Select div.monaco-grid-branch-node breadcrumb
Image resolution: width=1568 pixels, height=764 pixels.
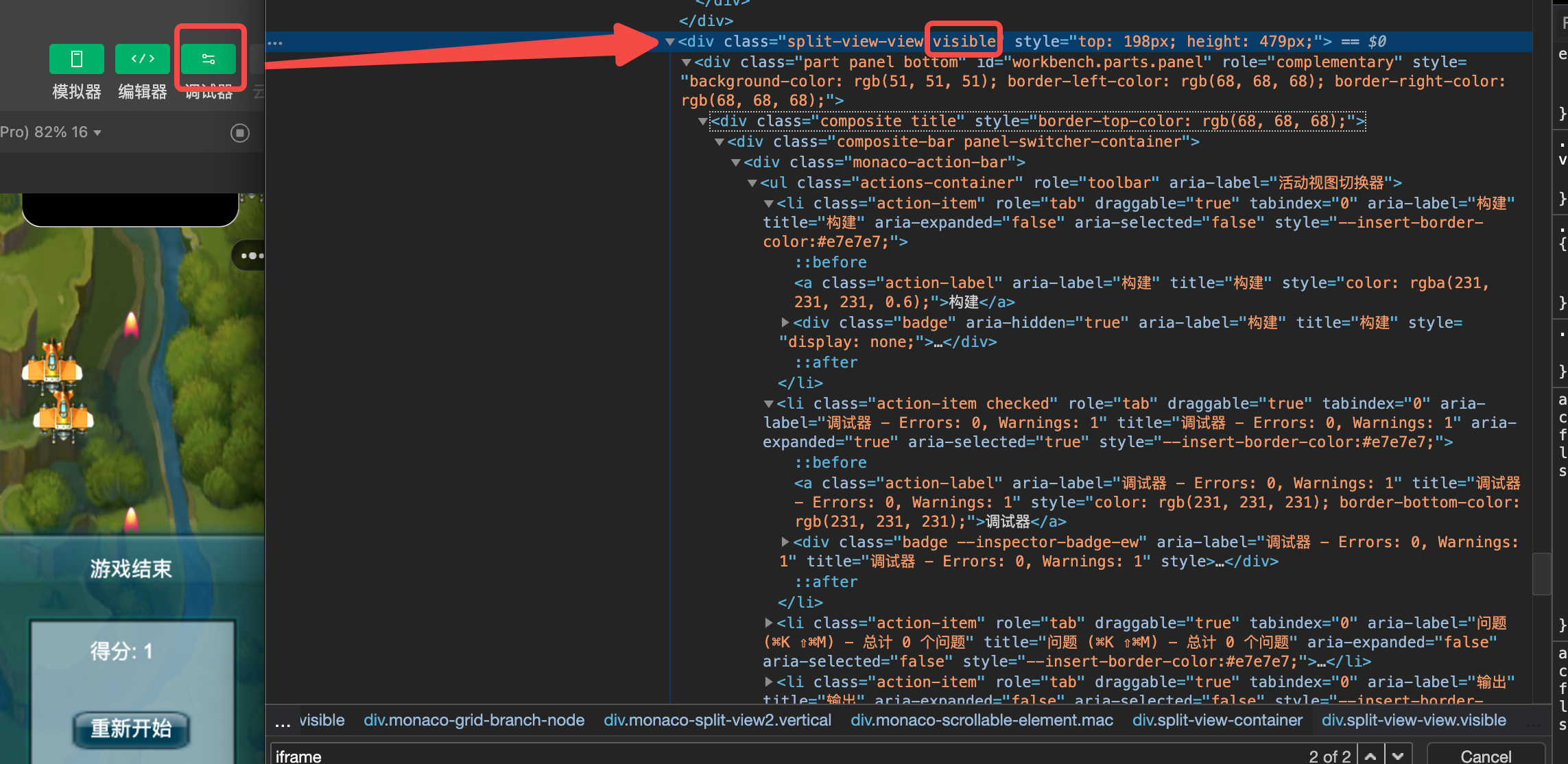[x=473, y=720]
